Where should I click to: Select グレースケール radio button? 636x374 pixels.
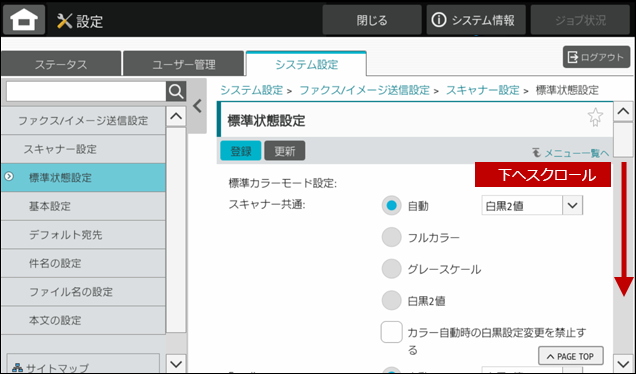click(391, 269)
